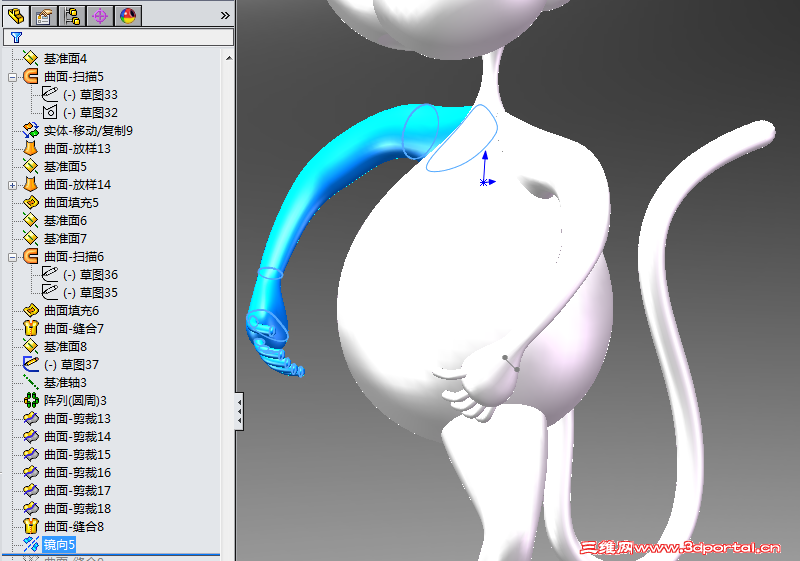This screenshot has height=561, width=800.
Task: Select the 镜向5 tree item label
Action: [59, 545]
